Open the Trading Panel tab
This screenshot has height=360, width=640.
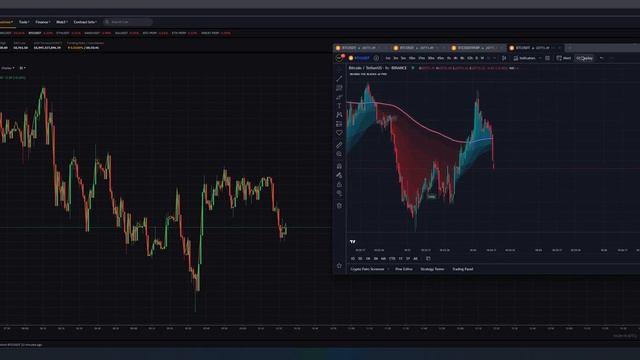(463, 269)
